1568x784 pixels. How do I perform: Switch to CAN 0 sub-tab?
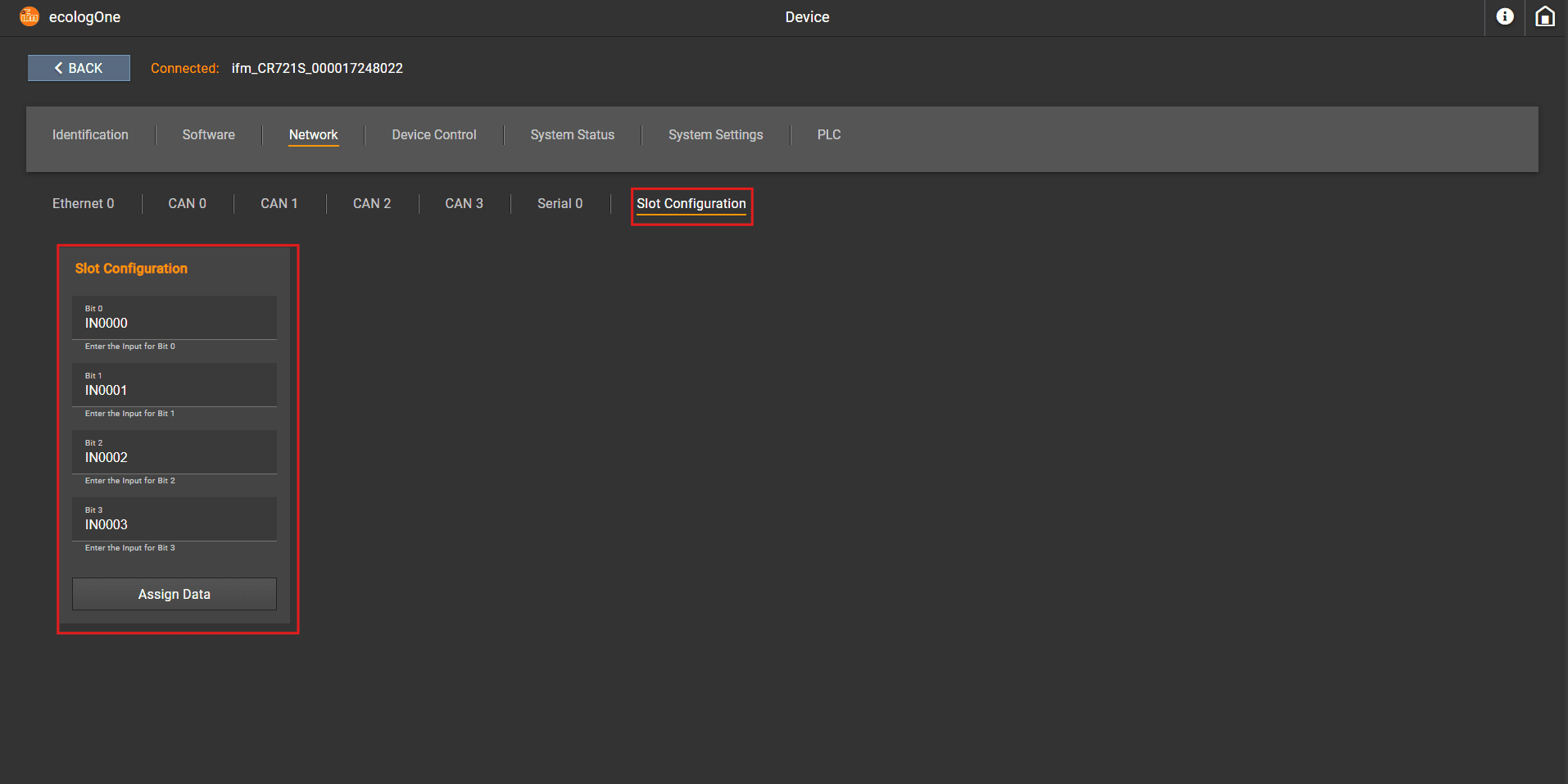(187, 204)
